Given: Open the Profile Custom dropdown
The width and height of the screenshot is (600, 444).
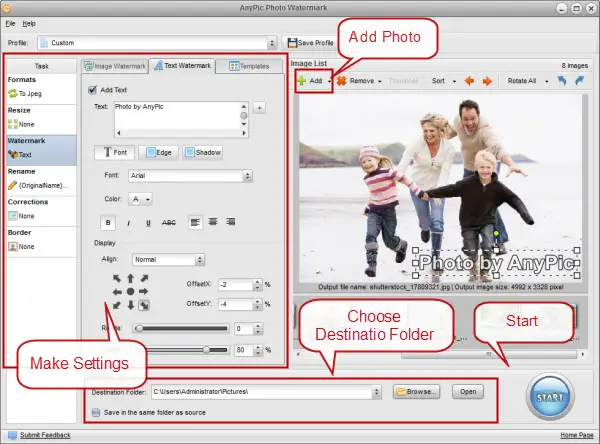Looking at the screenshot, I should point(157,43).
